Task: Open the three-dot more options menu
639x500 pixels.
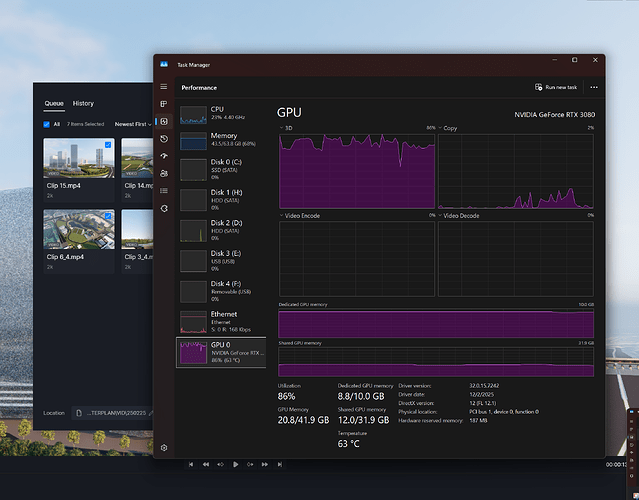Action: point(594,87)
